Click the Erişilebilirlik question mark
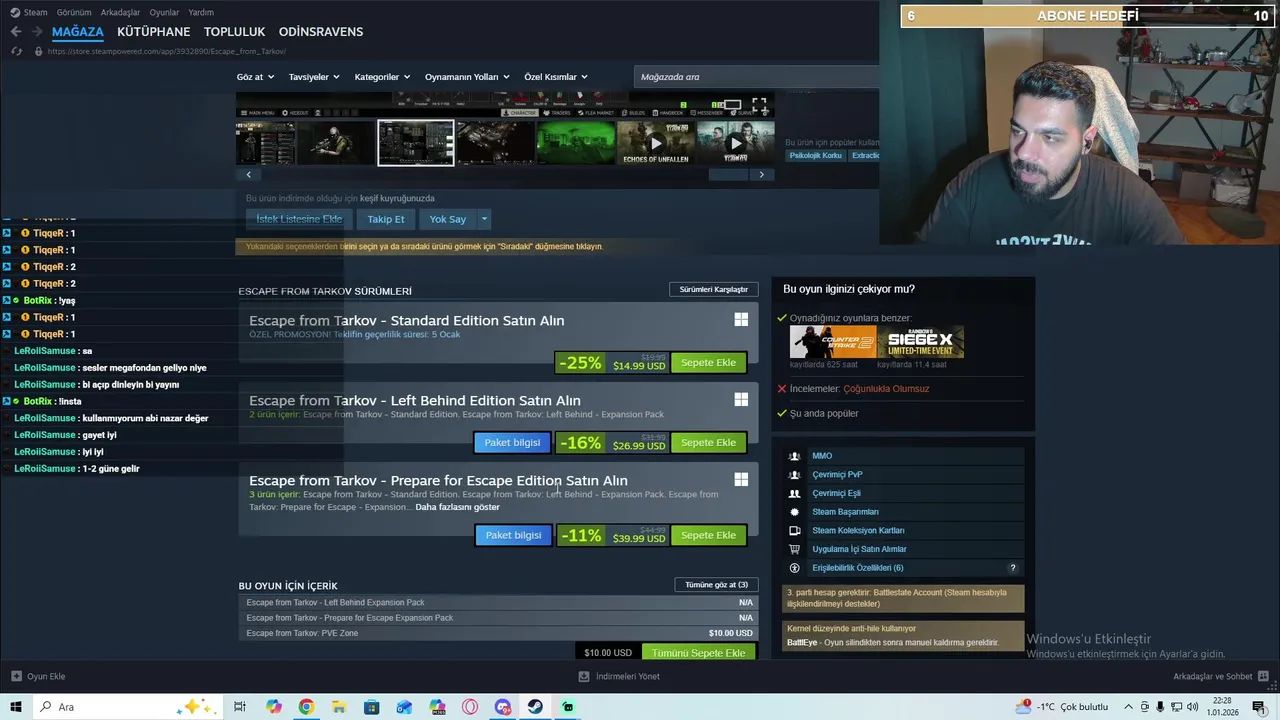The image size is (1280, 720). coord(1013,568)
